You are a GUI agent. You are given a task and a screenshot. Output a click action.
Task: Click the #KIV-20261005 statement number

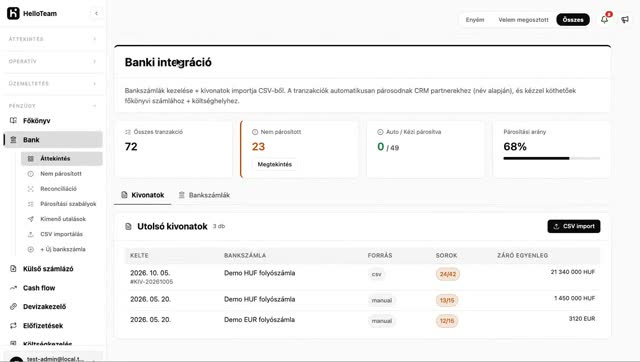pos(151,282)
